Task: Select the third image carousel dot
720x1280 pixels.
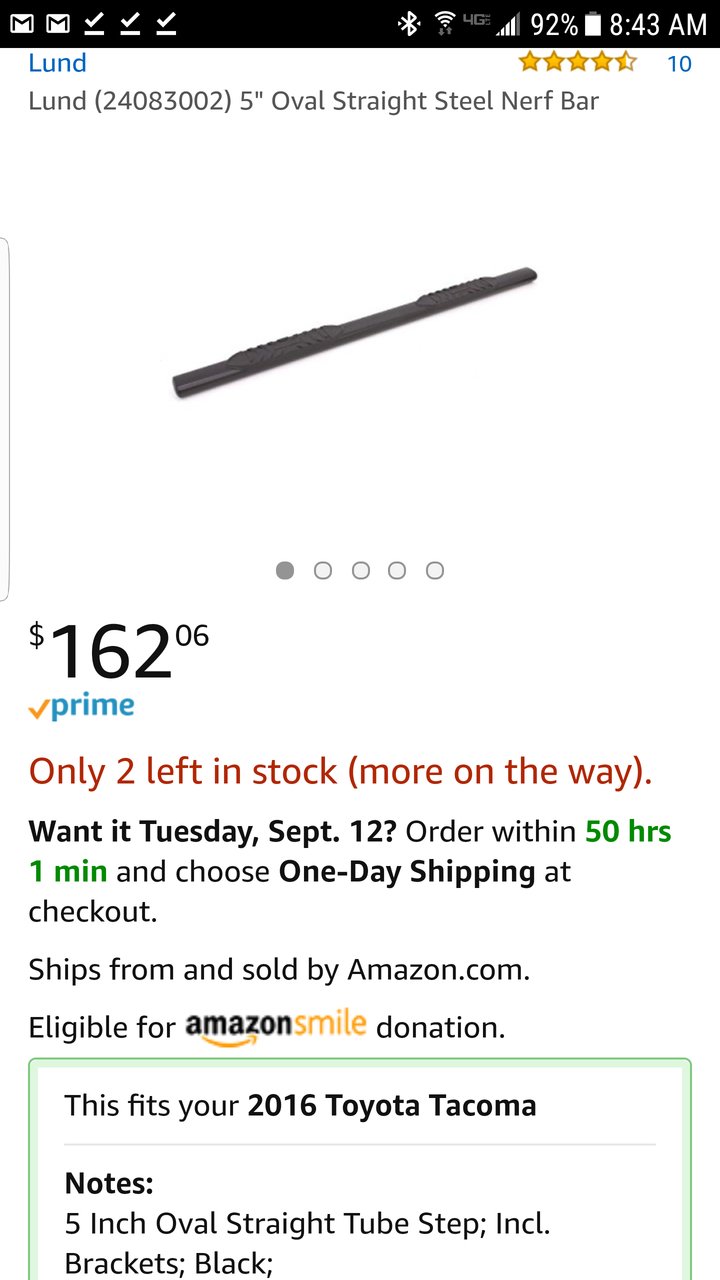Action: [x=360, y=570]
